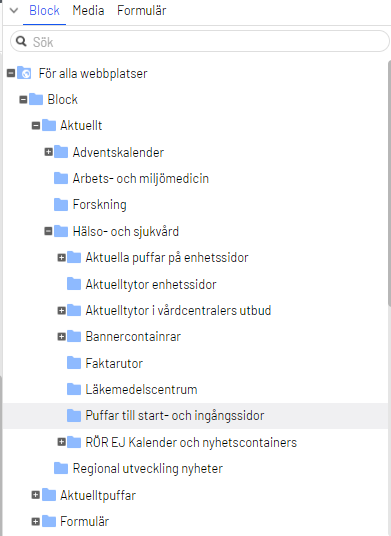
Task: Expand RÖR EJ Kalender och nyhetscontainers
Action: pyautogui.click(x=62, y=442)
